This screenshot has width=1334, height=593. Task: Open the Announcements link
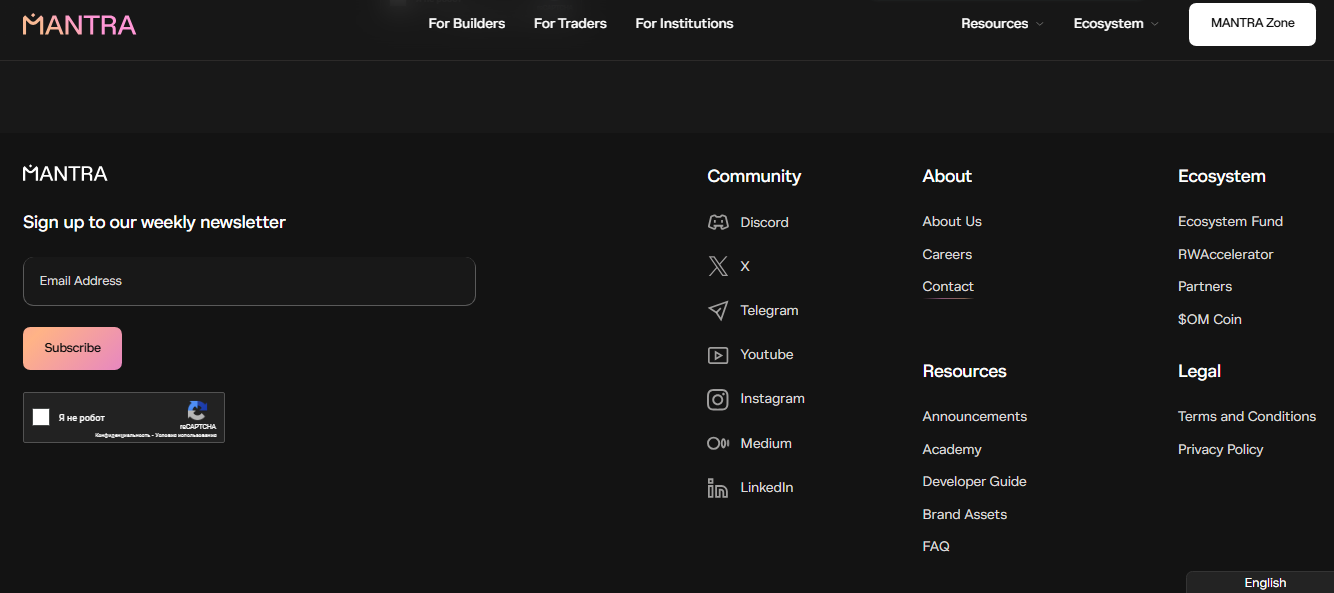[974, 416]
